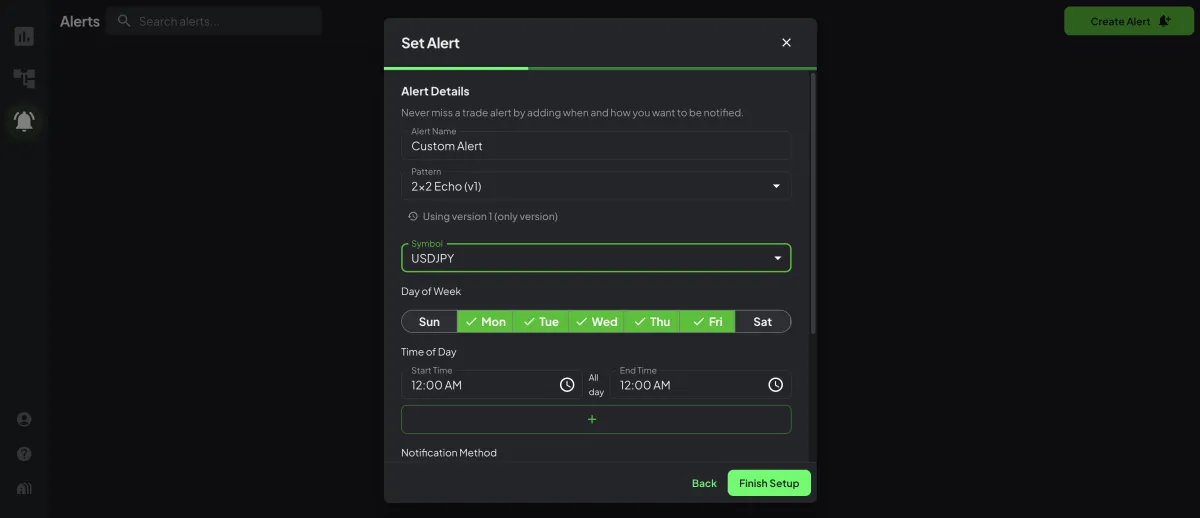Add another time range with plus button
1200x518 pixels.
click(595, 420)
